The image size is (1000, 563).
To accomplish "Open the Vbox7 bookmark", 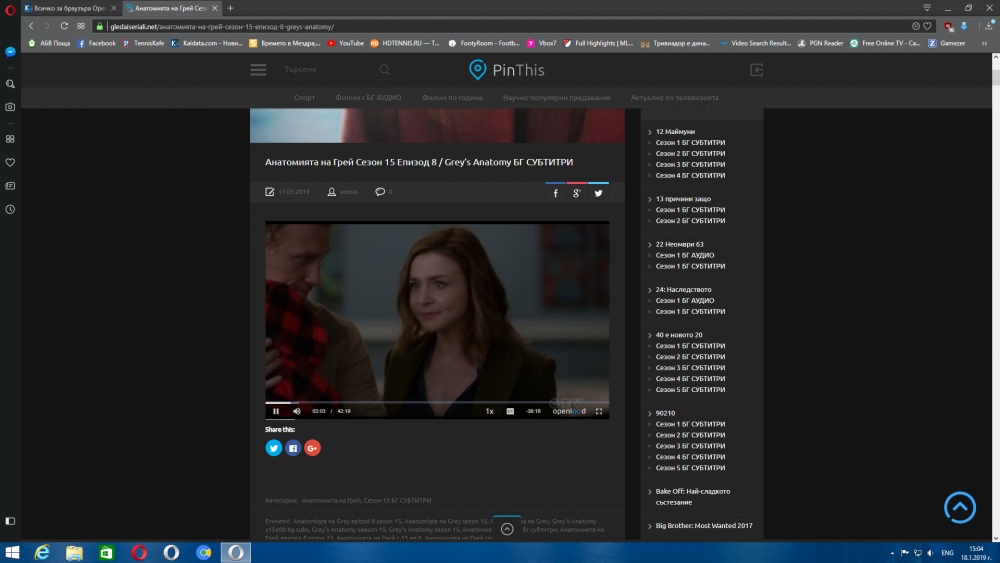I will point(541,43).
